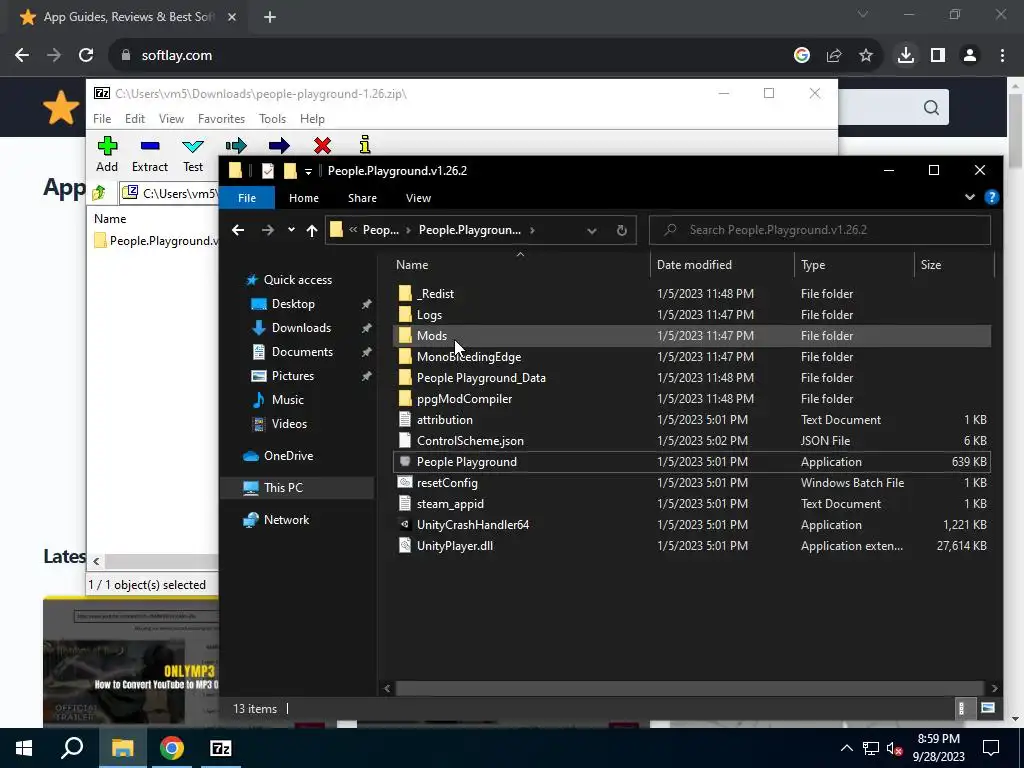Click the Info icon in 7-Zip toolbar
Image resolution: width=1024 pixels, height=768 pixels.
(365, 144)
